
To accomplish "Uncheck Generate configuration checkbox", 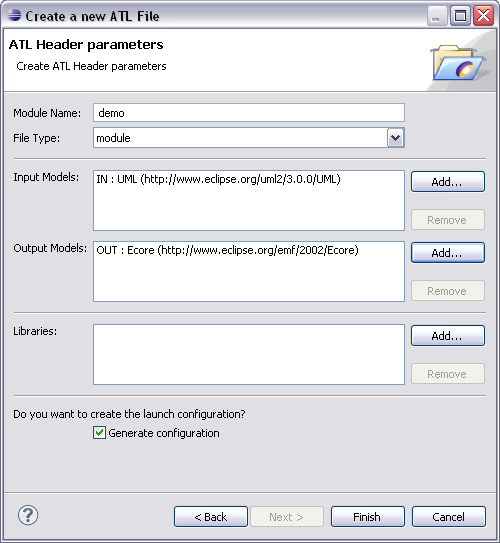I will click(x=99, y=433).
